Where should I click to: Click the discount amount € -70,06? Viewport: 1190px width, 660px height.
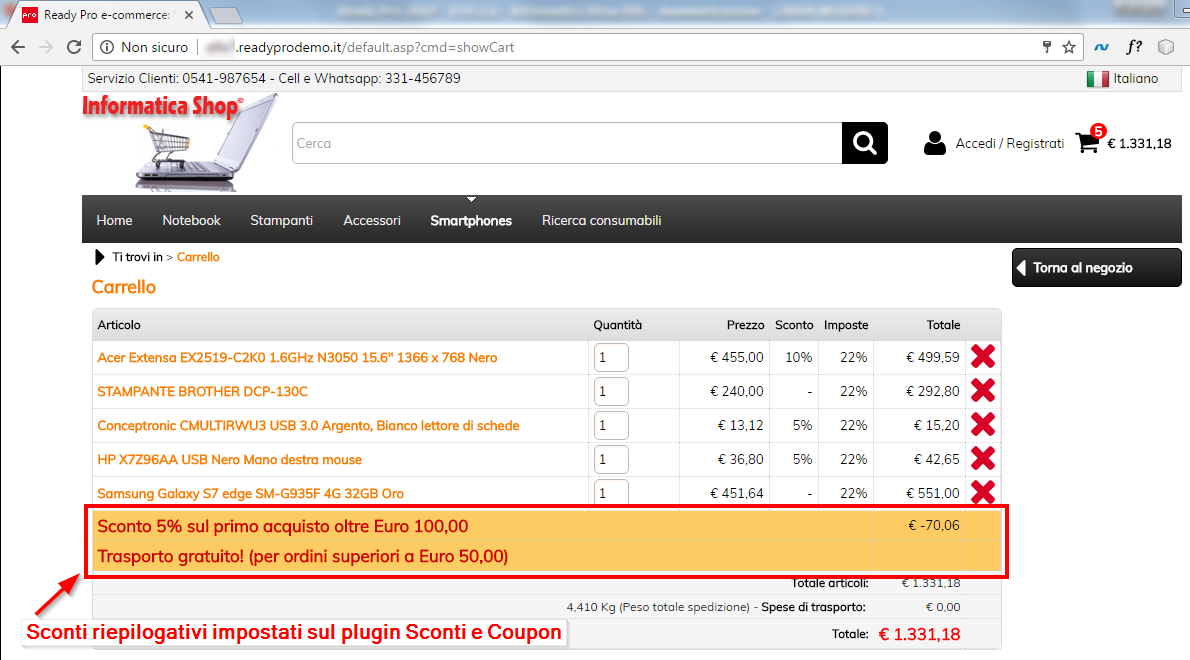coord(933,525)
